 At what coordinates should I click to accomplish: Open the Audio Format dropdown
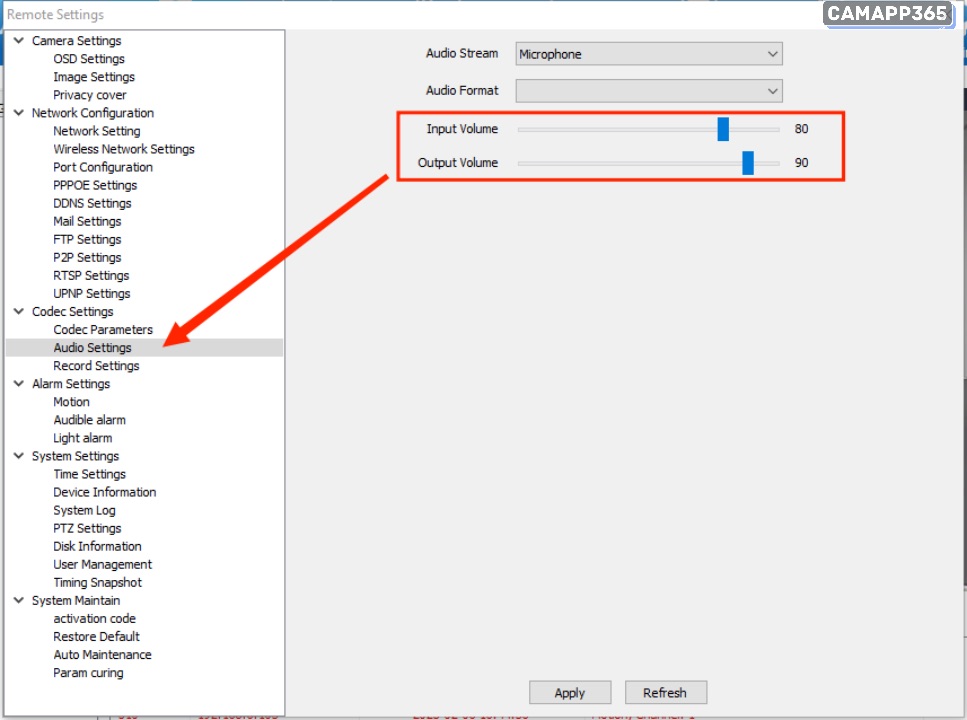(x=648, y=91)
